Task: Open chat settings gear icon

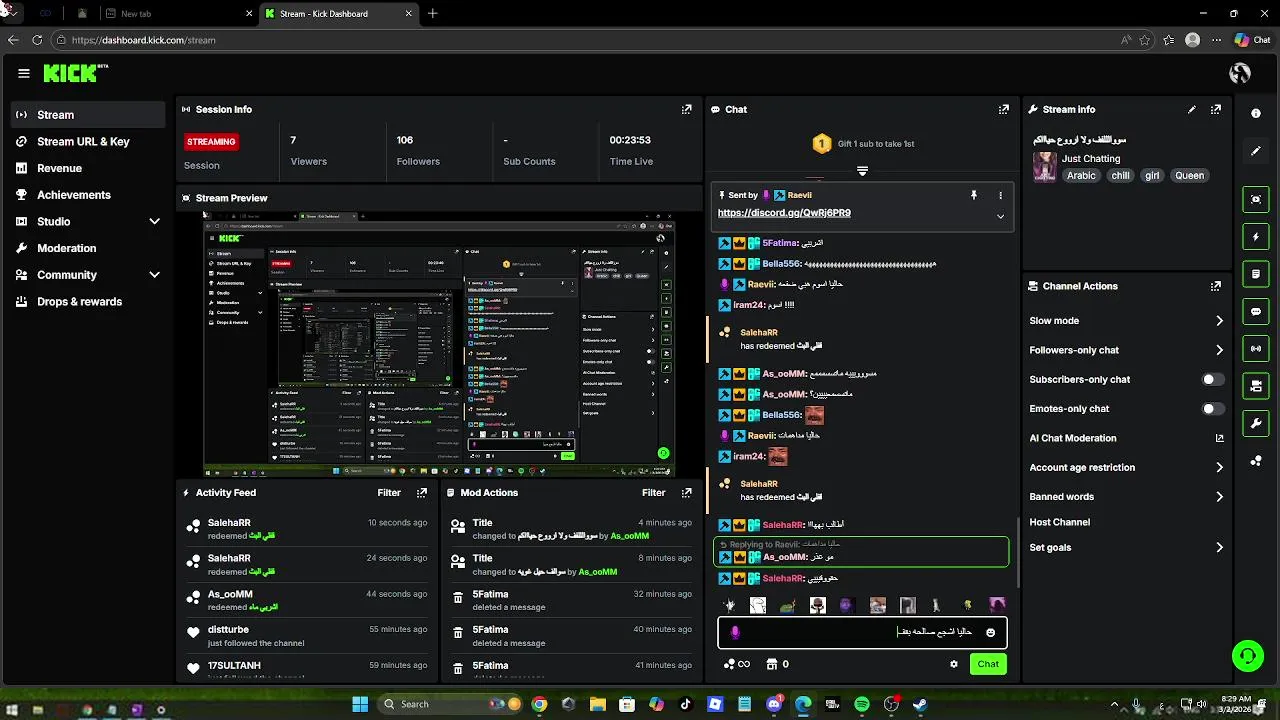Action: pyautogui.click(x=954, y=664)
